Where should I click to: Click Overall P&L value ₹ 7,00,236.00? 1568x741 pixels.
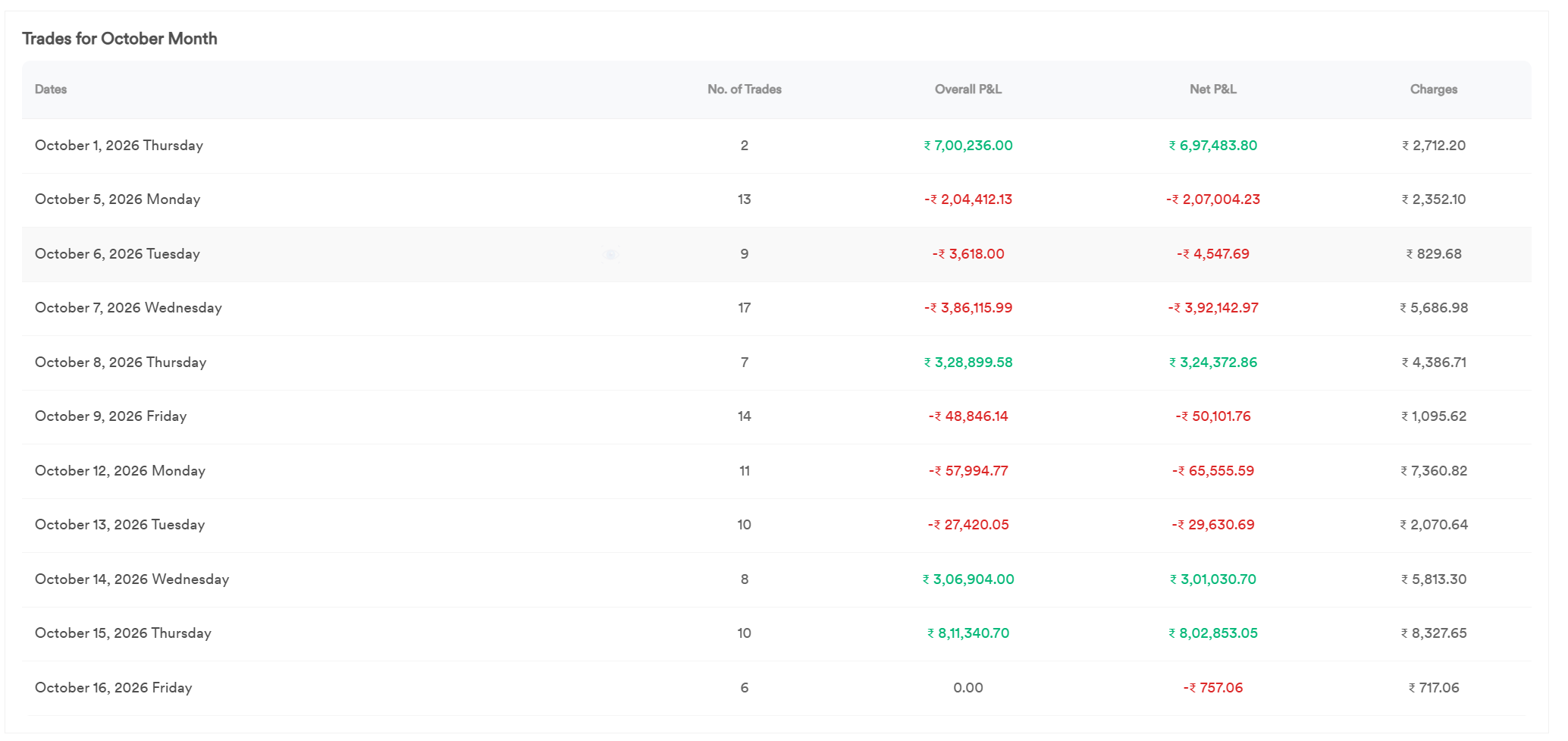968,146
